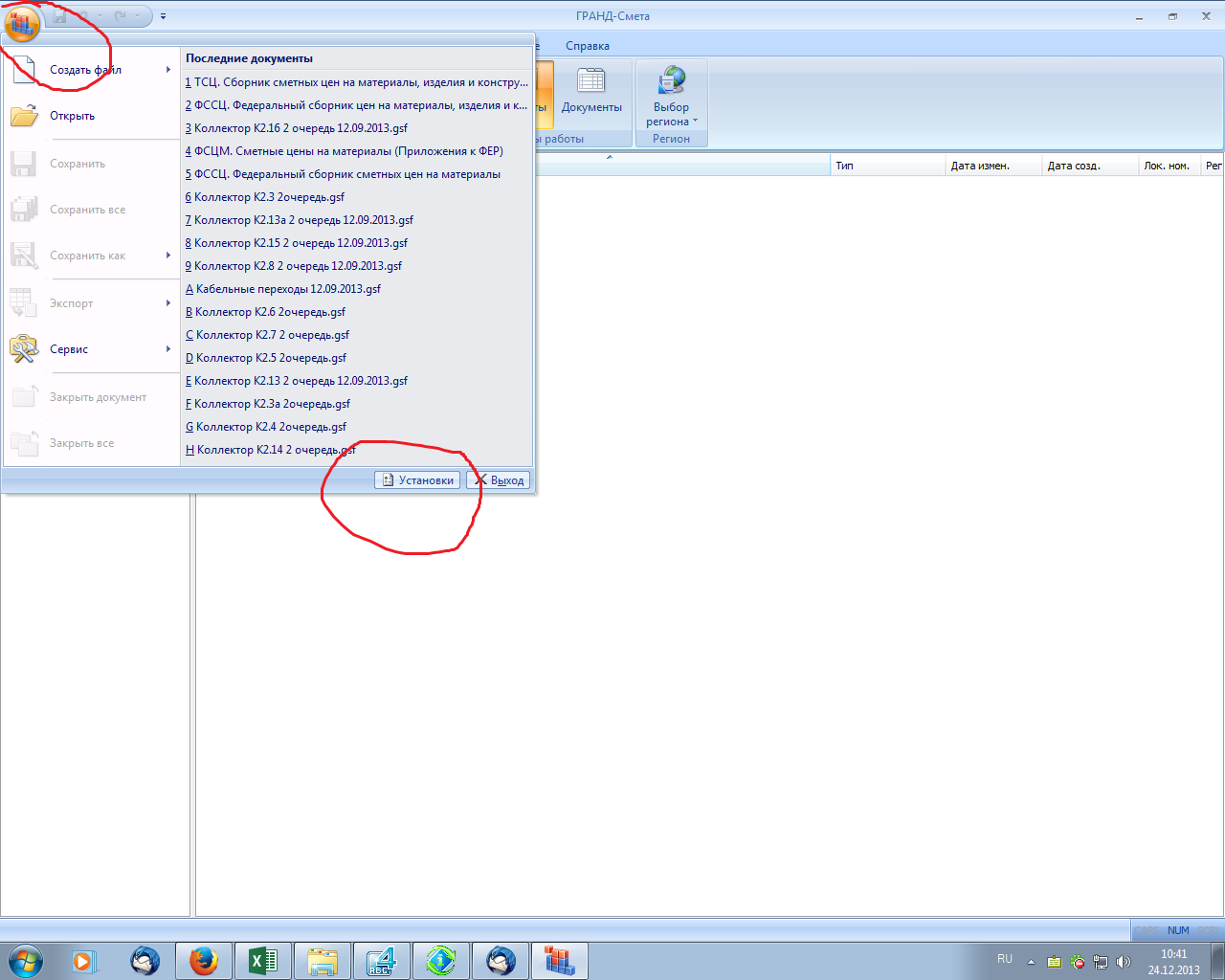Click the RU language indicator in tray

[x=1005, y=959]
